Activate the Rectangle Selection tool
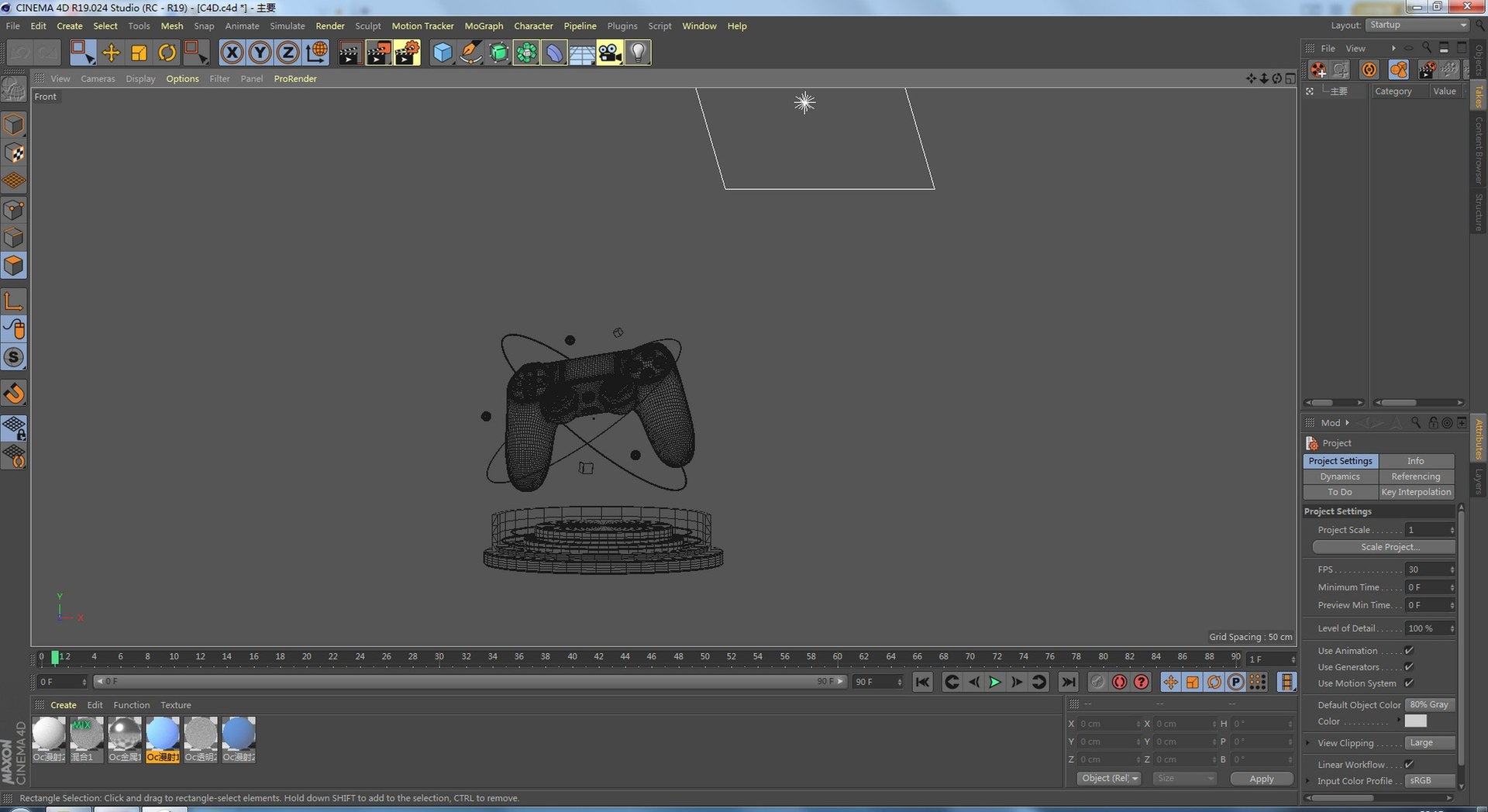This screenshot has height=812, width=1488. click(82, 53)
